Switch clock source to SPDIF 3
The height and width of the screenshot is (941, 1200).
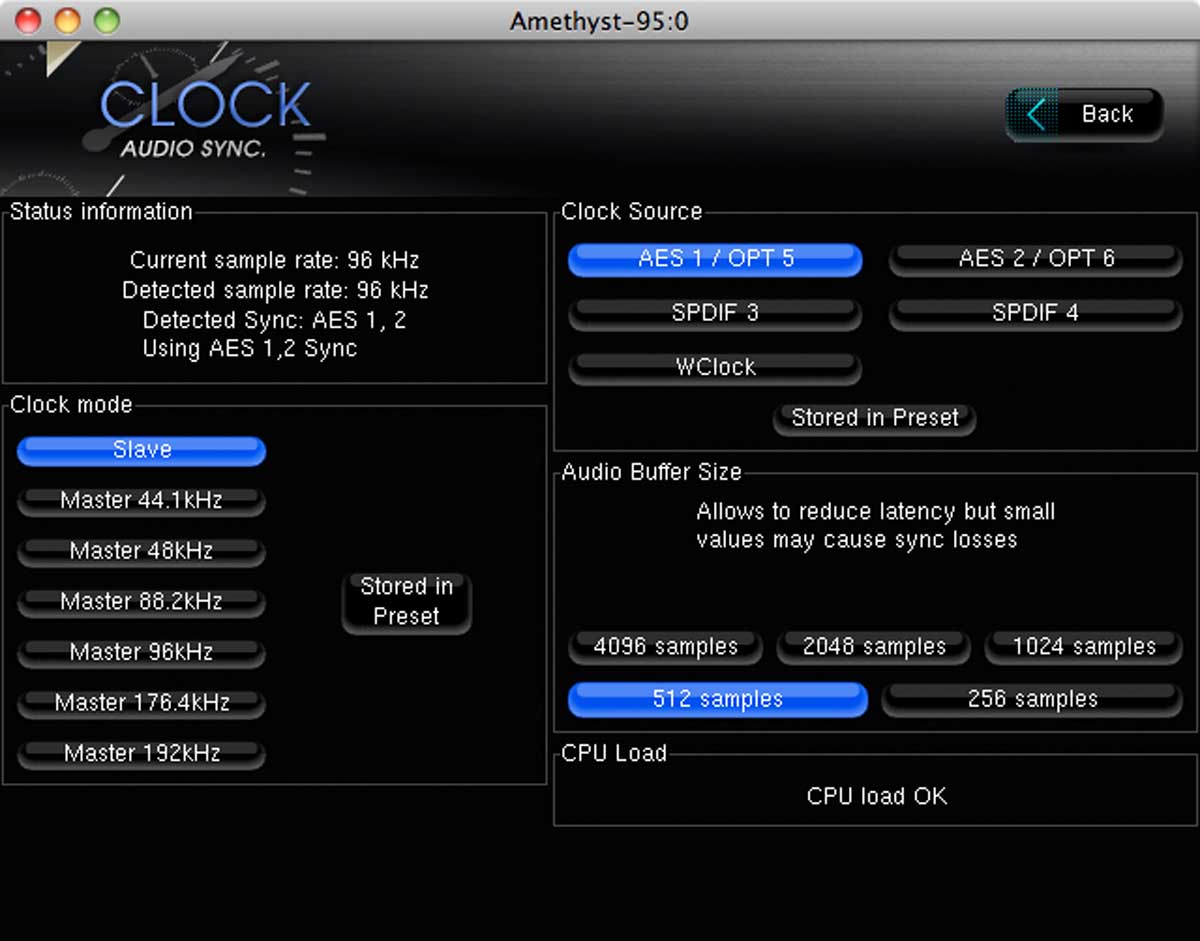pos(715,314)
